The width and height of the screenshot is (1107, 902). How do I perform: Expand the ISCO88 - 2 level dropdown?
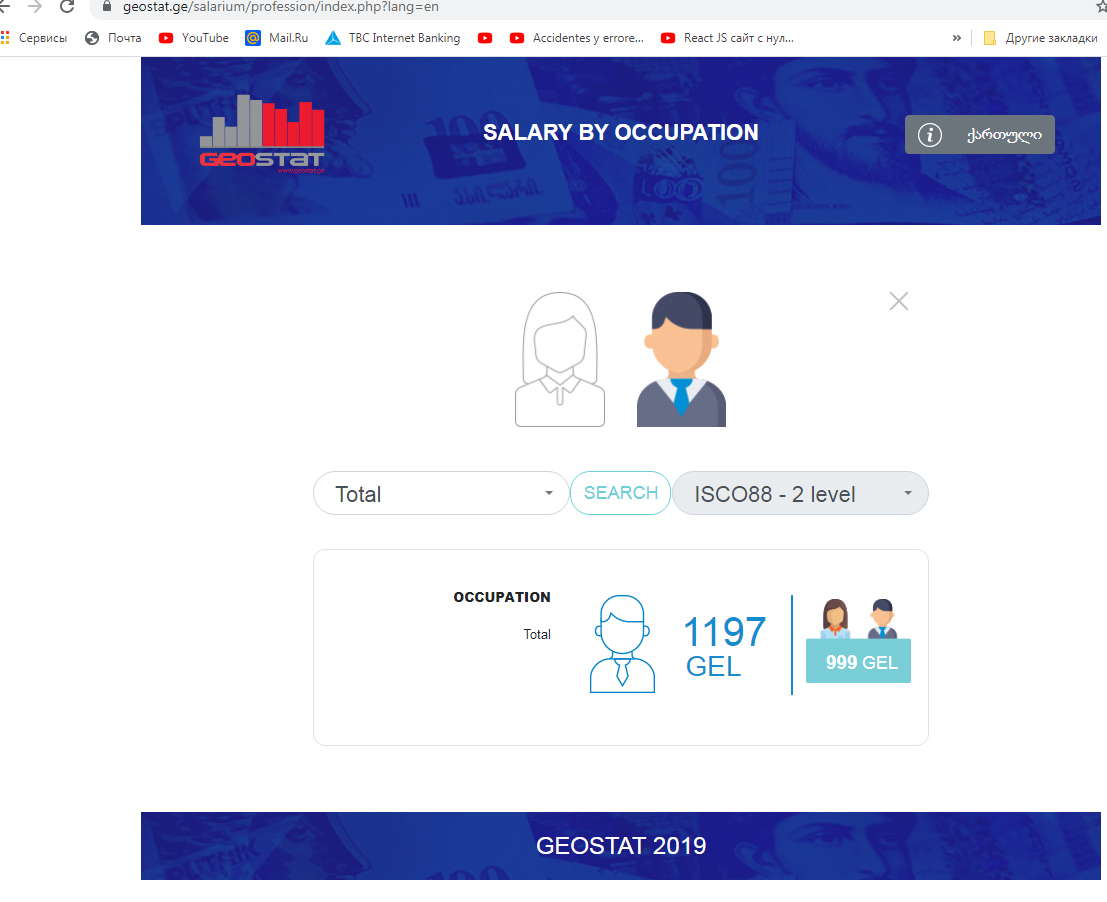point(800,493)
